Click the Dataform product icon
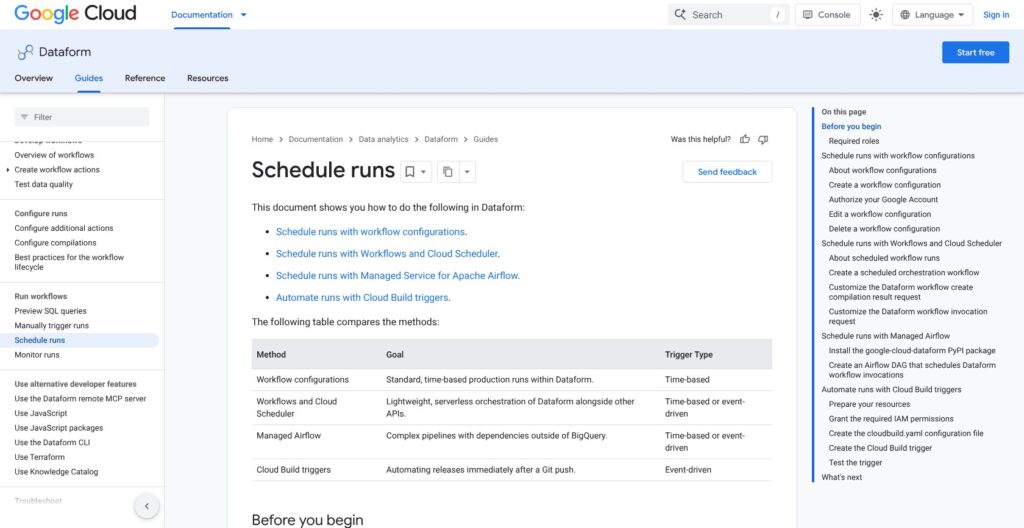Viewport: 1024px width, 528px height. click(25, 52)
